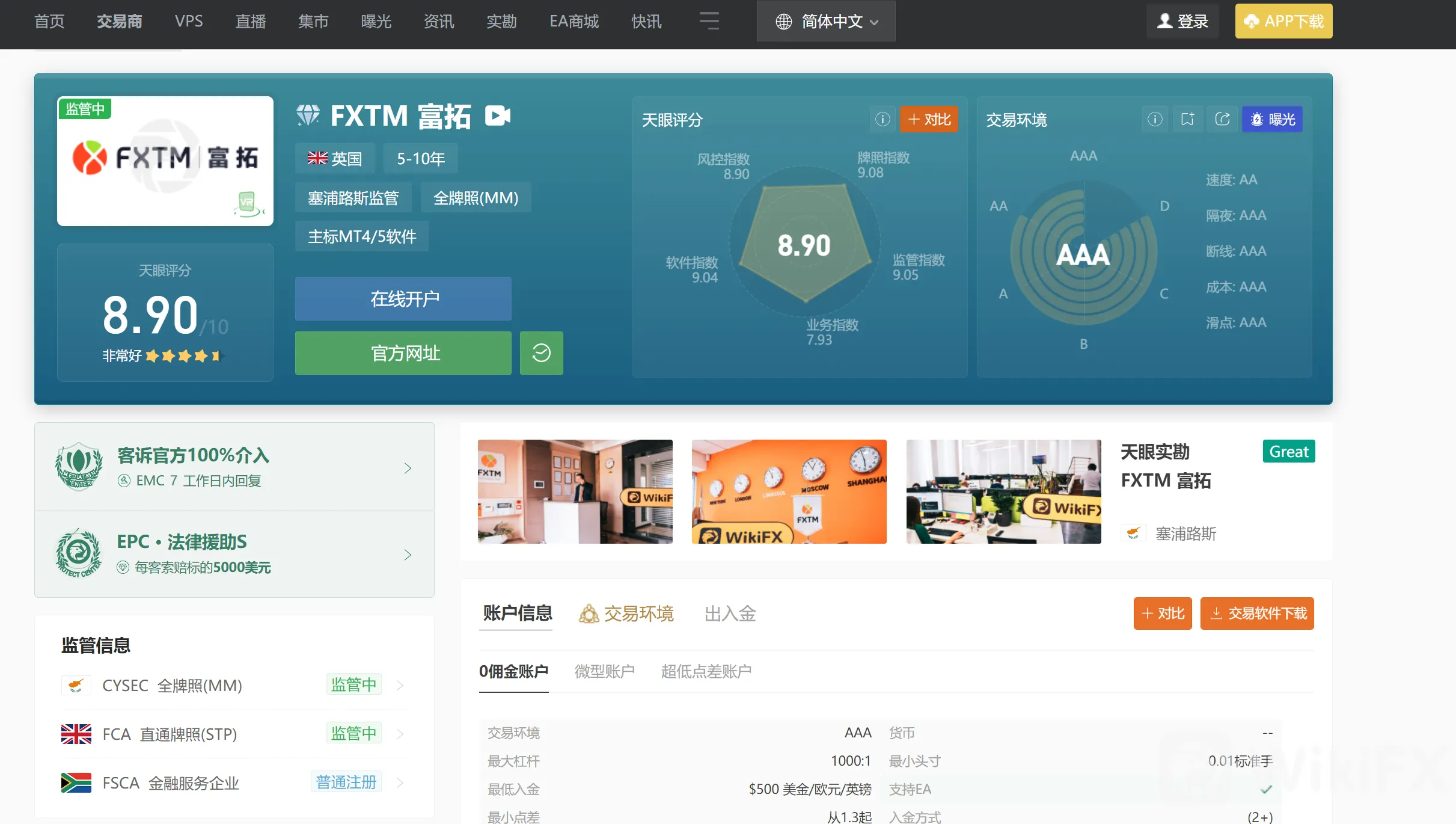Click the EPC protect center emblem
Image resolution: width=1456 pixels, height=824 pixels.
click(x=79, y=553)
